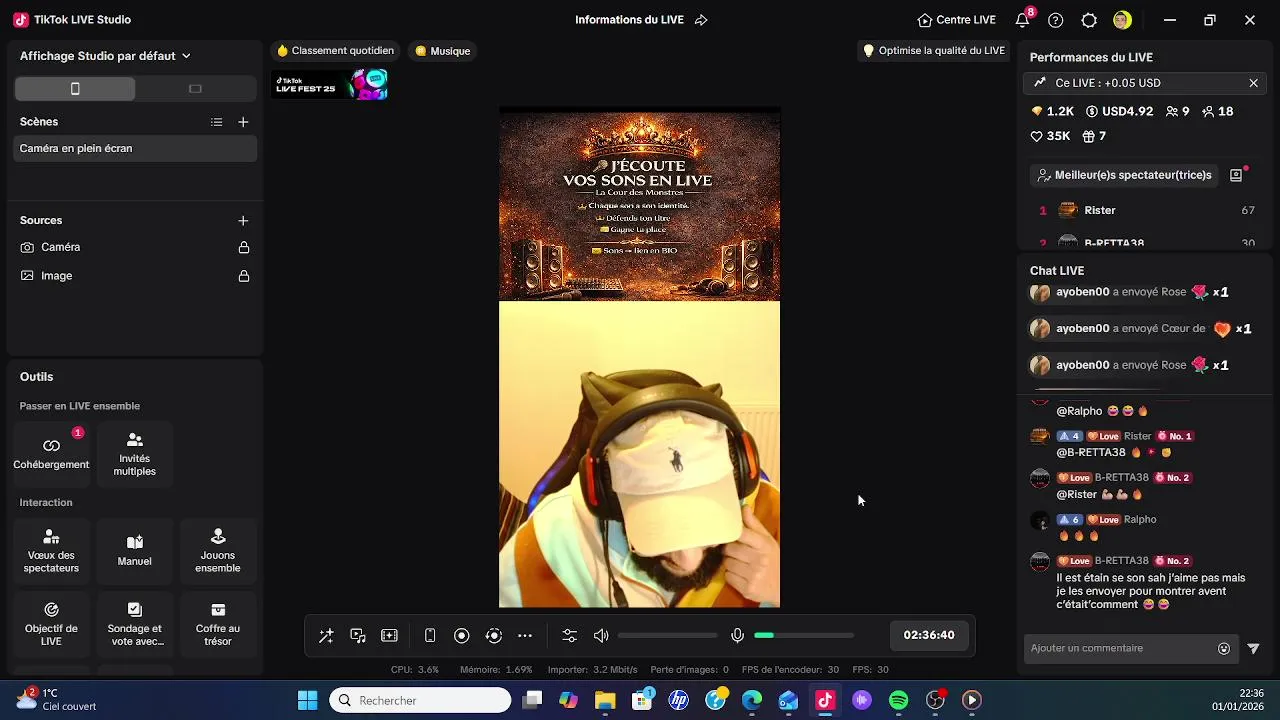Toggle lock on Caméra source
1280x720 pixels.
pos(243,247)
